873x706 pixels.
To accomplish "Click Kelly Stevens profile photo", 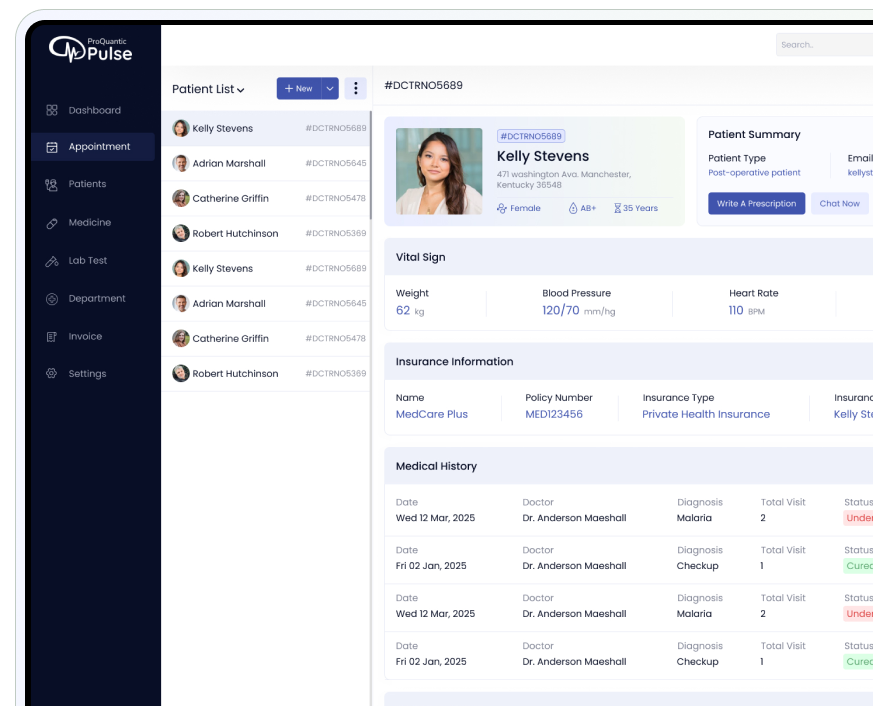I will [439, 171].
